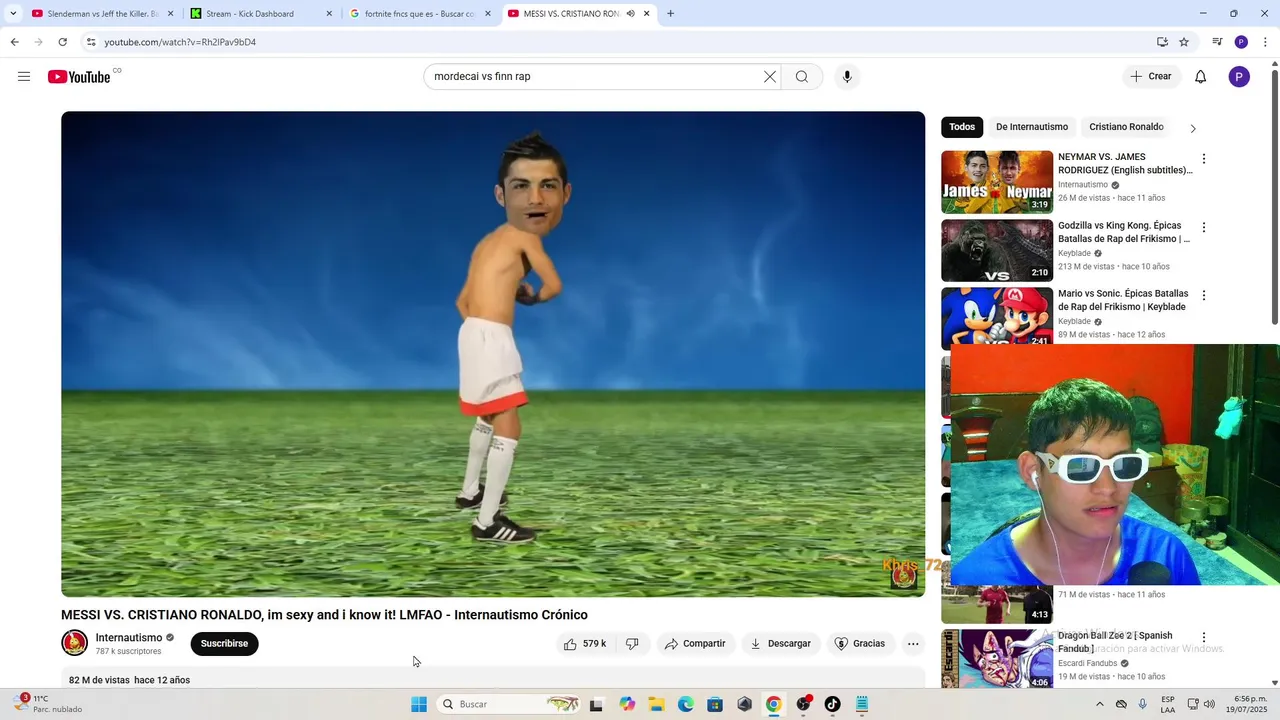
Task: Open Godzilla vs King Kong thumbnail
Action: point(997,250)
